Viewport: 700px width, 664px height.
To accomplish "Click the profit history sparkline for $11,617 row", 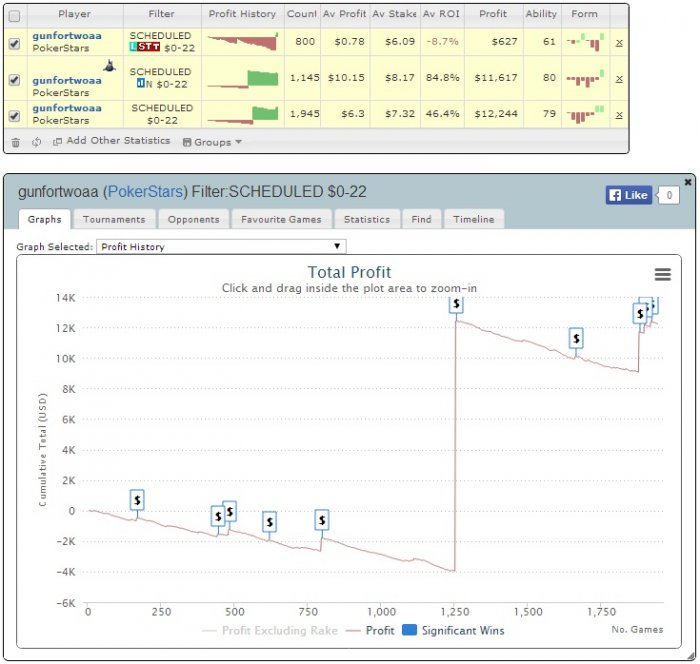I will pyautogui.click(x=243, y=79).
